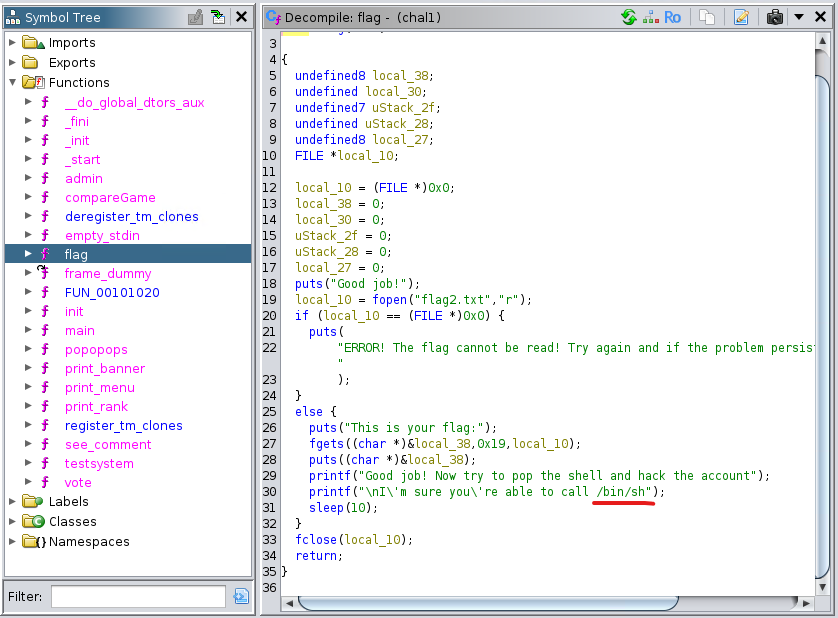Click the function icon beside main
The image size is (838, 618).
pyautogui.click(x=45, y=330)
